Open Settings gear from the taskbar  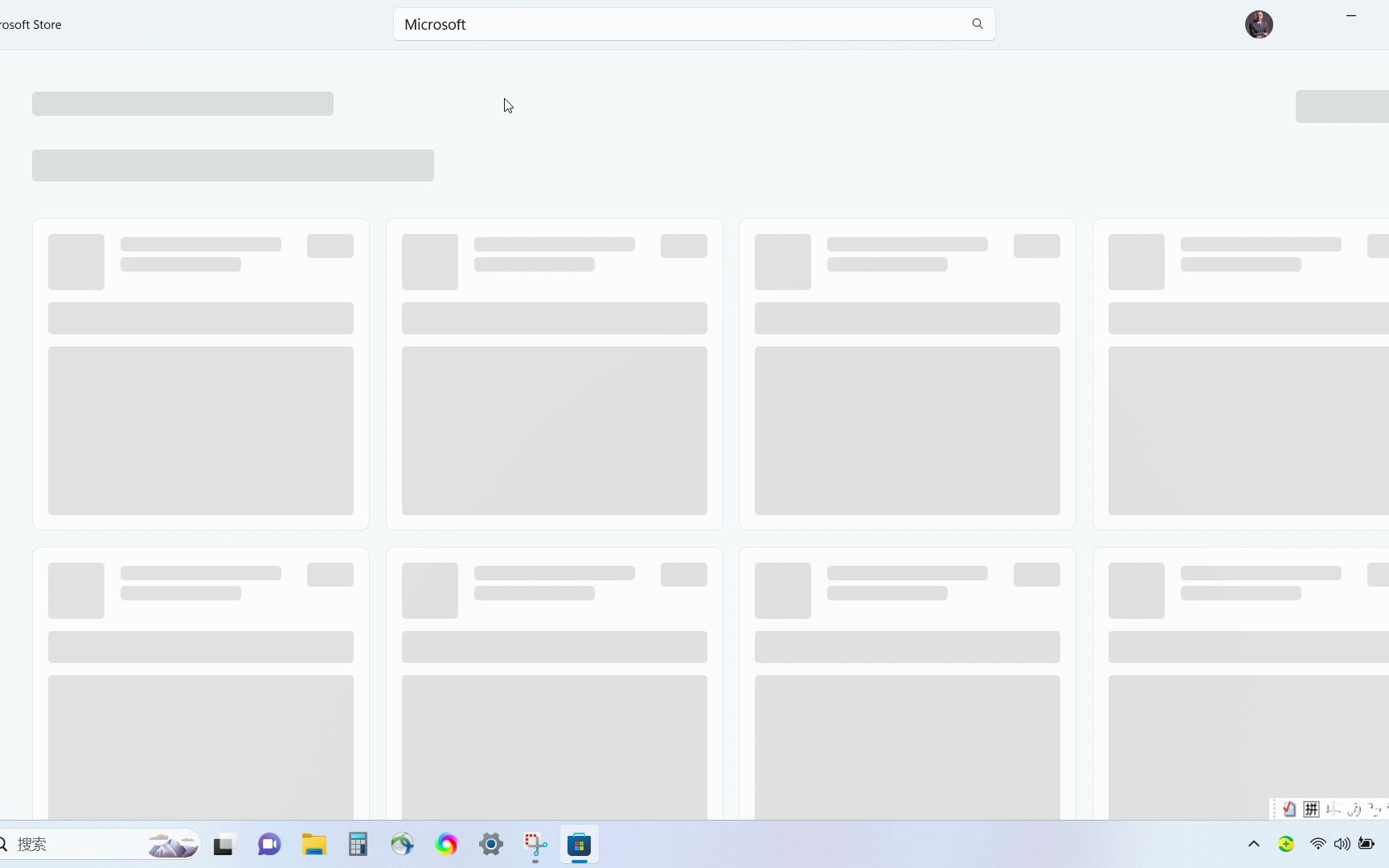(490, 845)
